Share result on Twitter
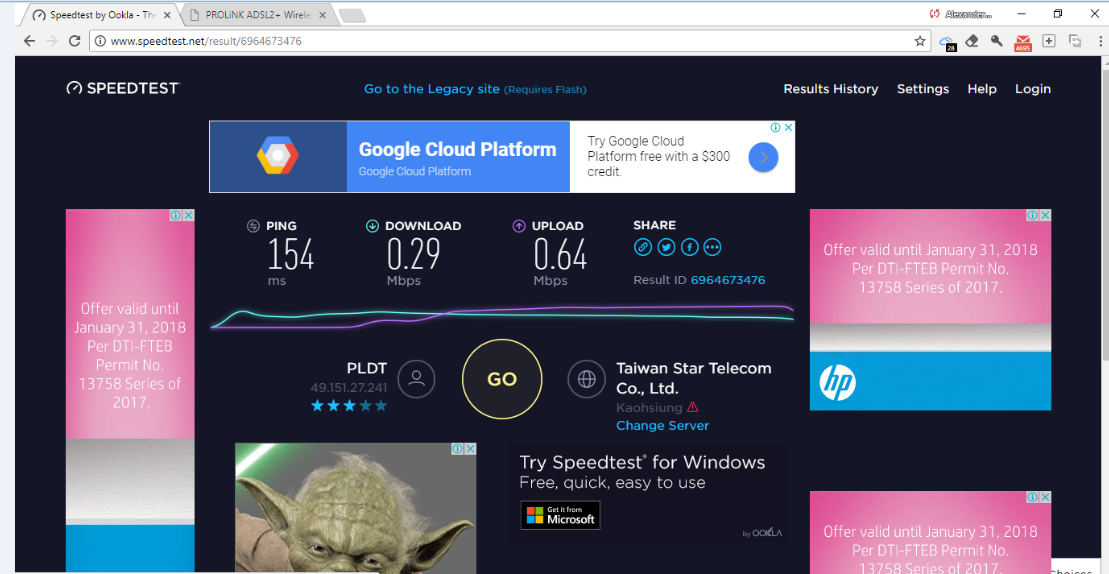1109x574 pixels. 666,247
